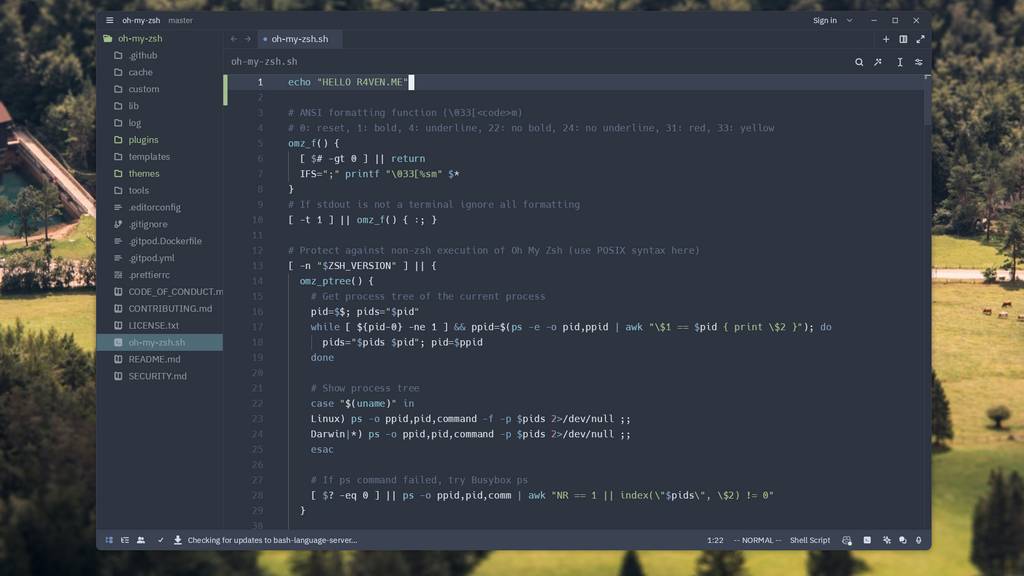Open notifications from the status bar bell area
1024x576 pixels.
(x=903, y=540)
